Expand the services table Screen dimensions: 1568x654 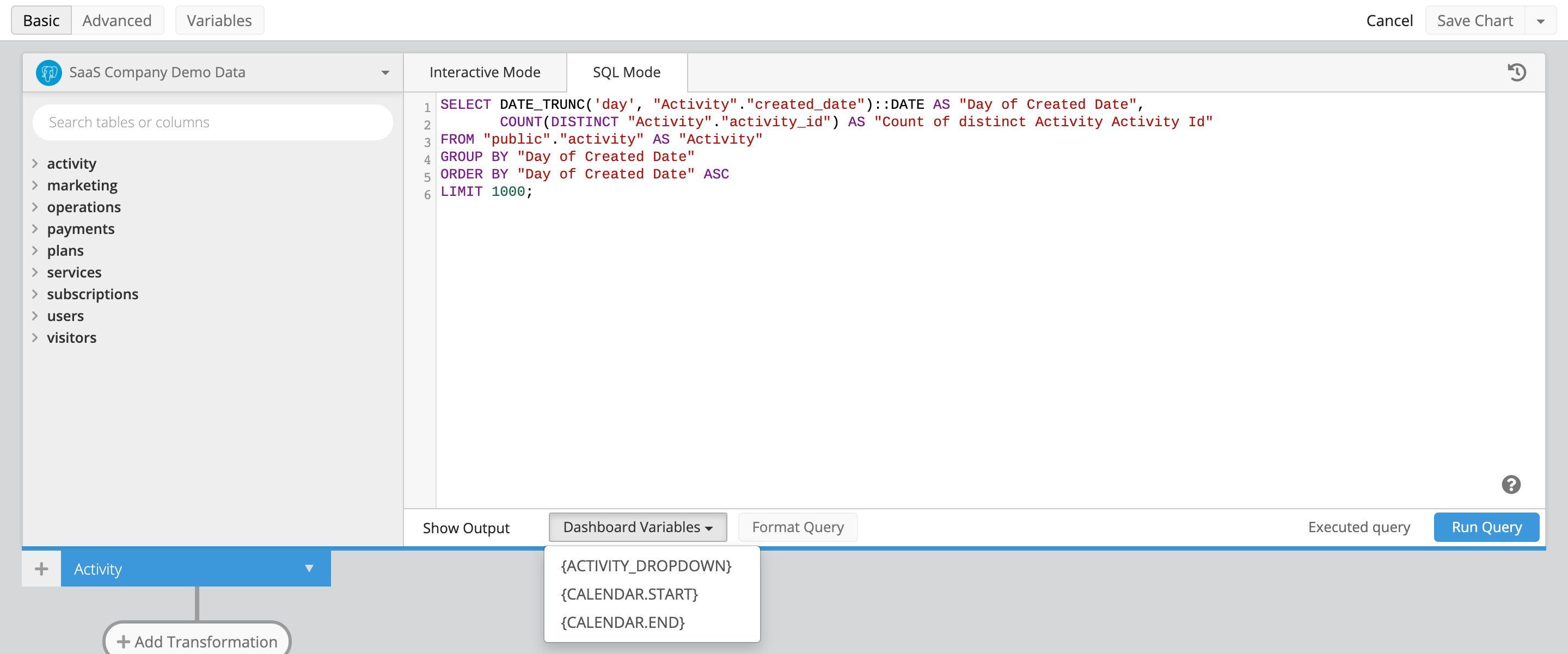pyautogui.click(x=35, y=272)
